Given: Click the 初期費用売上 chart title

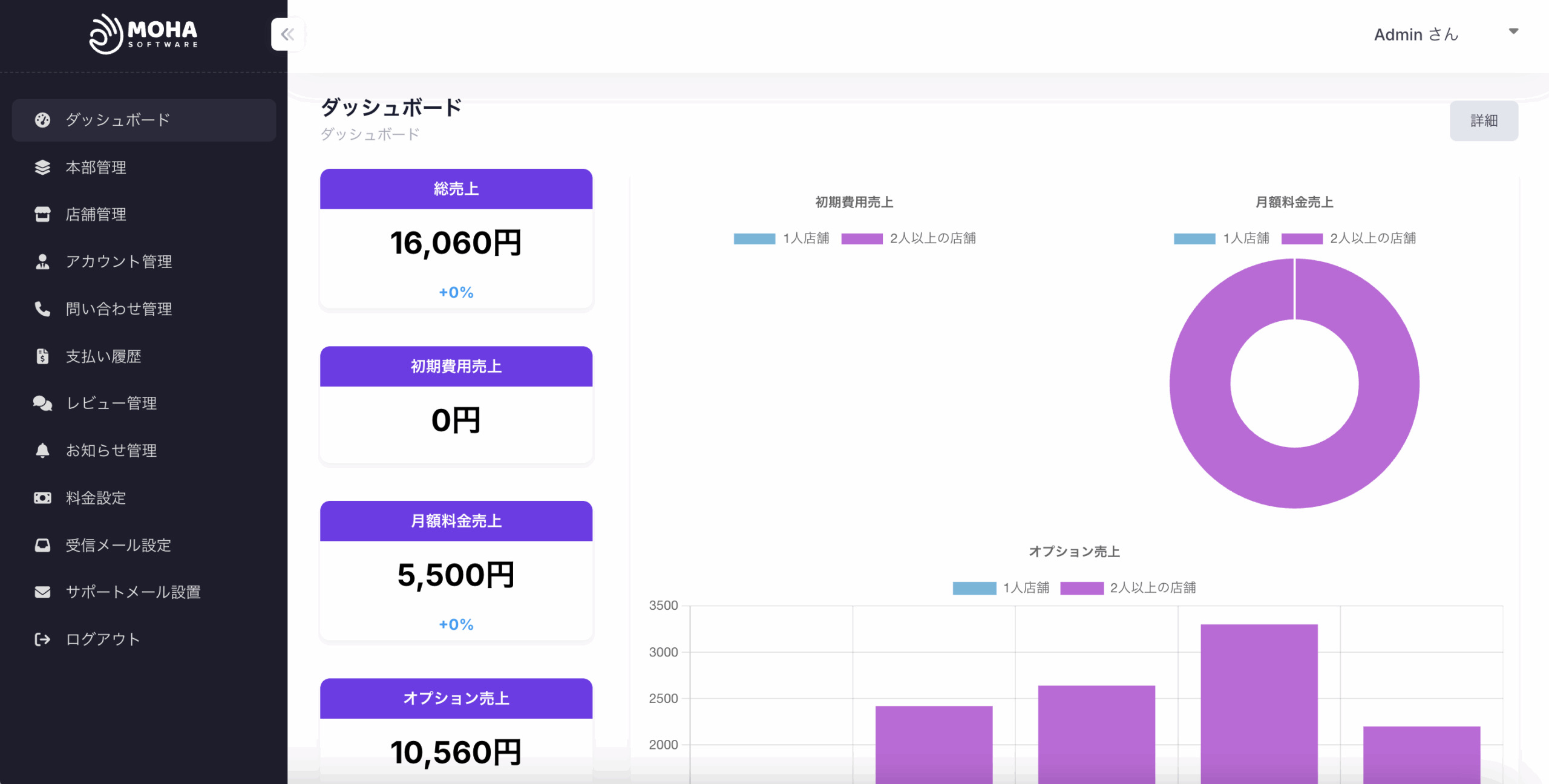Looking at the screenshot, I should [854, 202].
